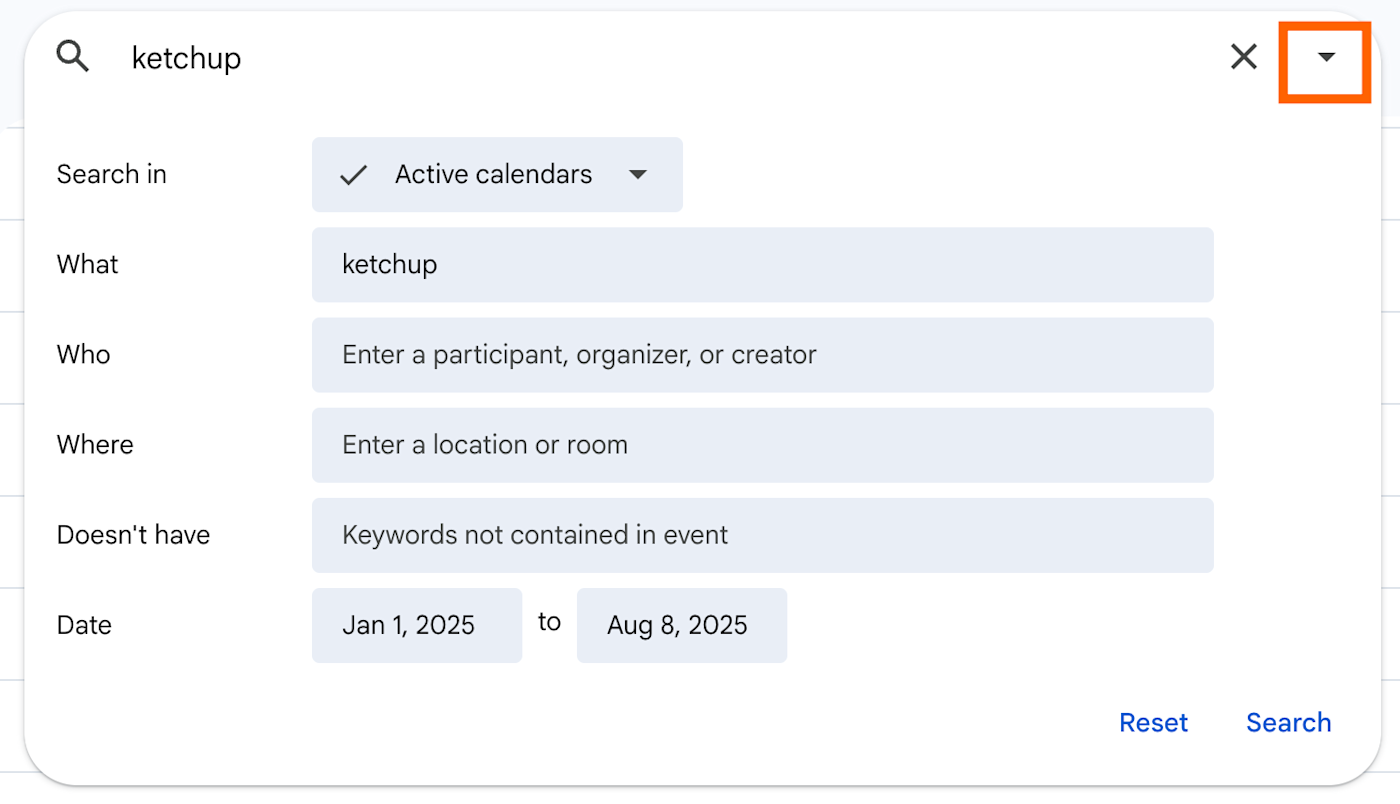The image size is (1400, 804).
Task: Click the "Search in" label
Action: (112, 175)
